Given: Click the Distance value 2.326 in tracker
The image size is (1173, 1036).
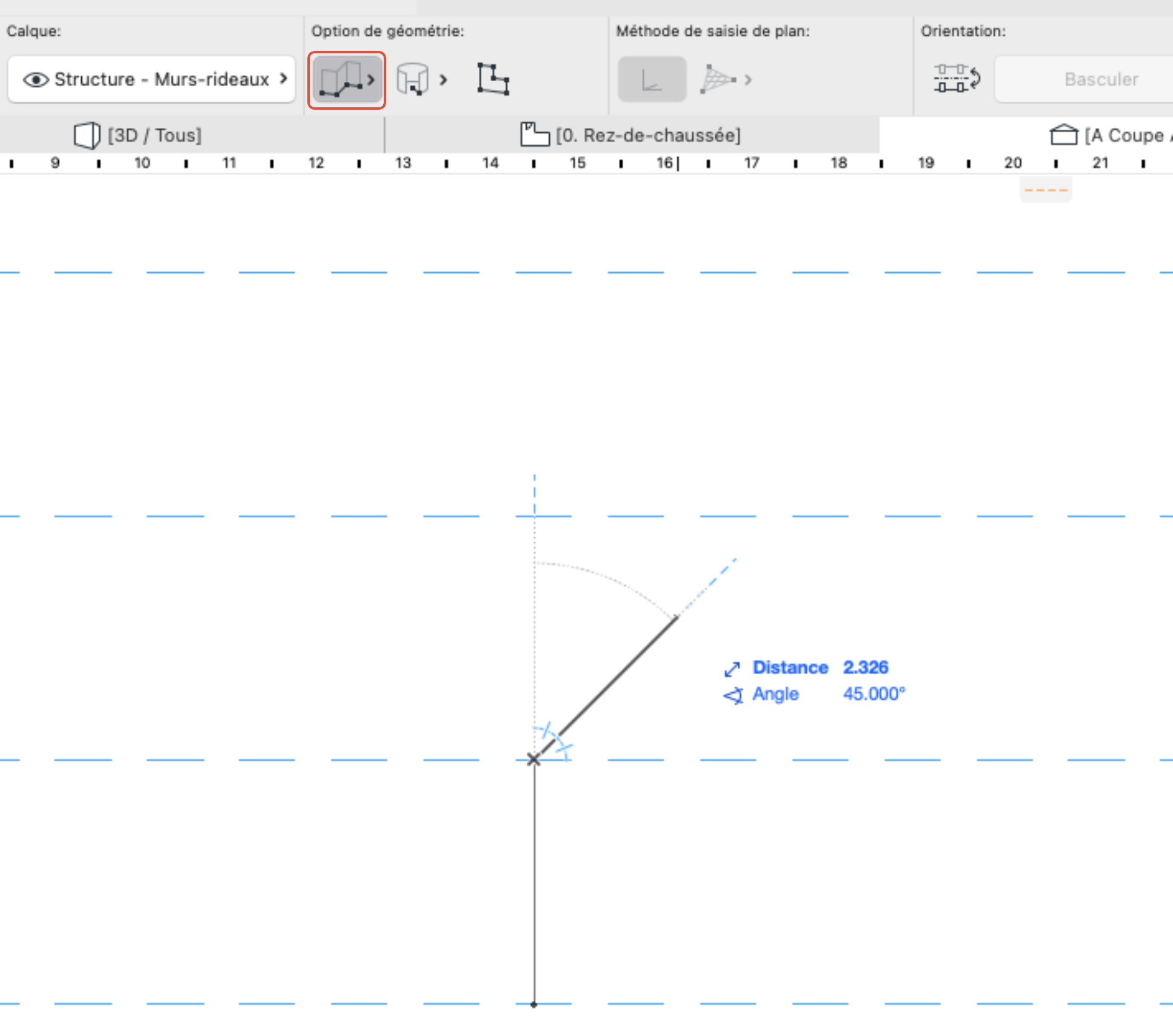Looking at the screenshot, I should click(x=866, y=667).
